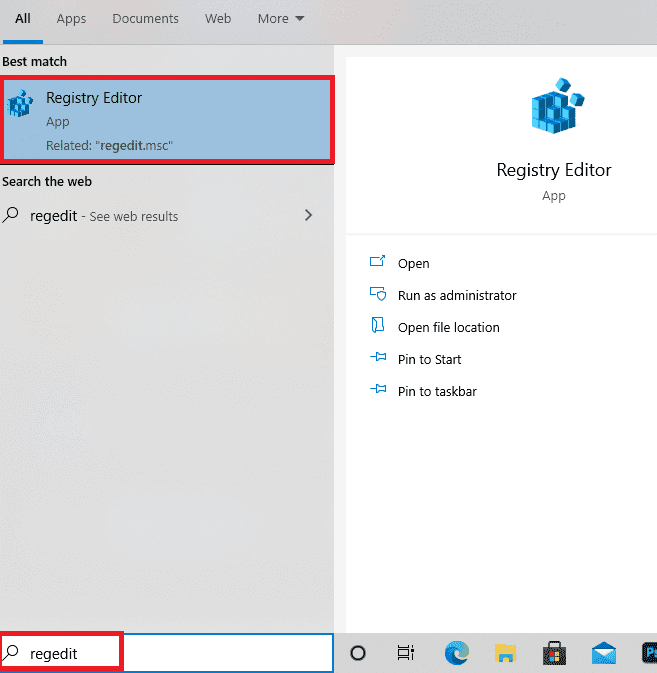The image size is (657, 673).
Task: Expand the More filter dropdown
Action: point(281,18)
